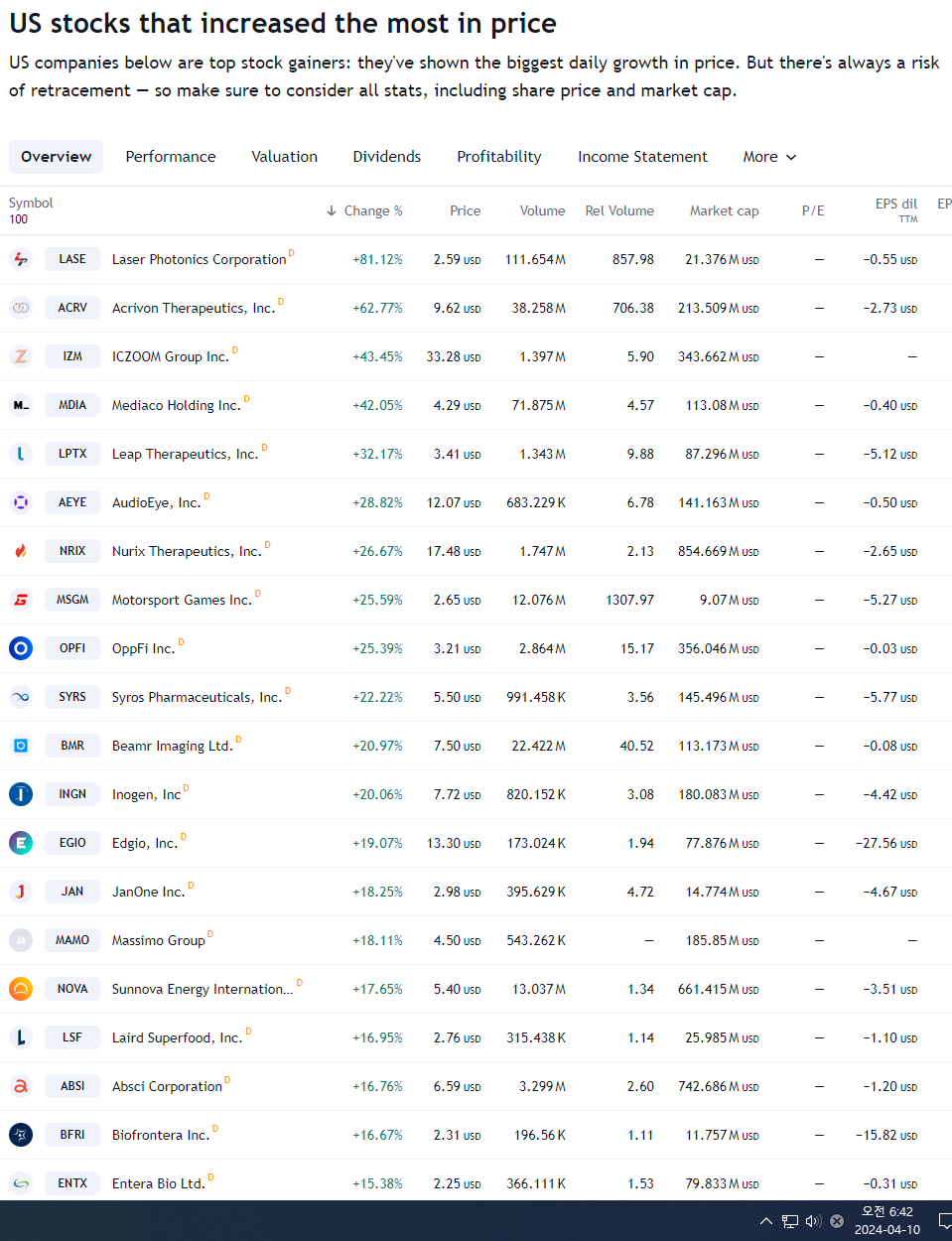
Task: Open the MSGM ticker symbol link
Action: (72, 600)
